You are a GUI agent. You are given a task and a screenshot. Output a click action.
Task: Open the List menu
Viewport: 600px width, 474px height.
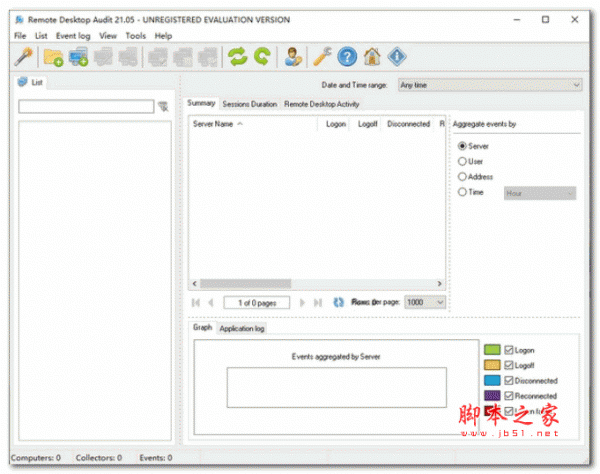[x=41, y=36]
